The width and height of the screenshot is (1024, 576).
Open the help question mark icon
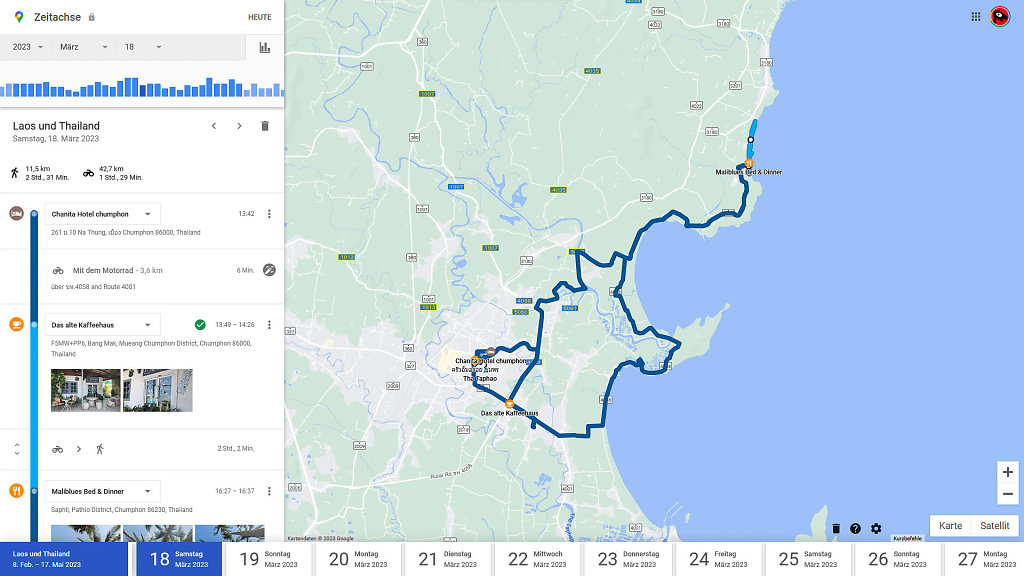pyautogui.click(x=855, y=528)
